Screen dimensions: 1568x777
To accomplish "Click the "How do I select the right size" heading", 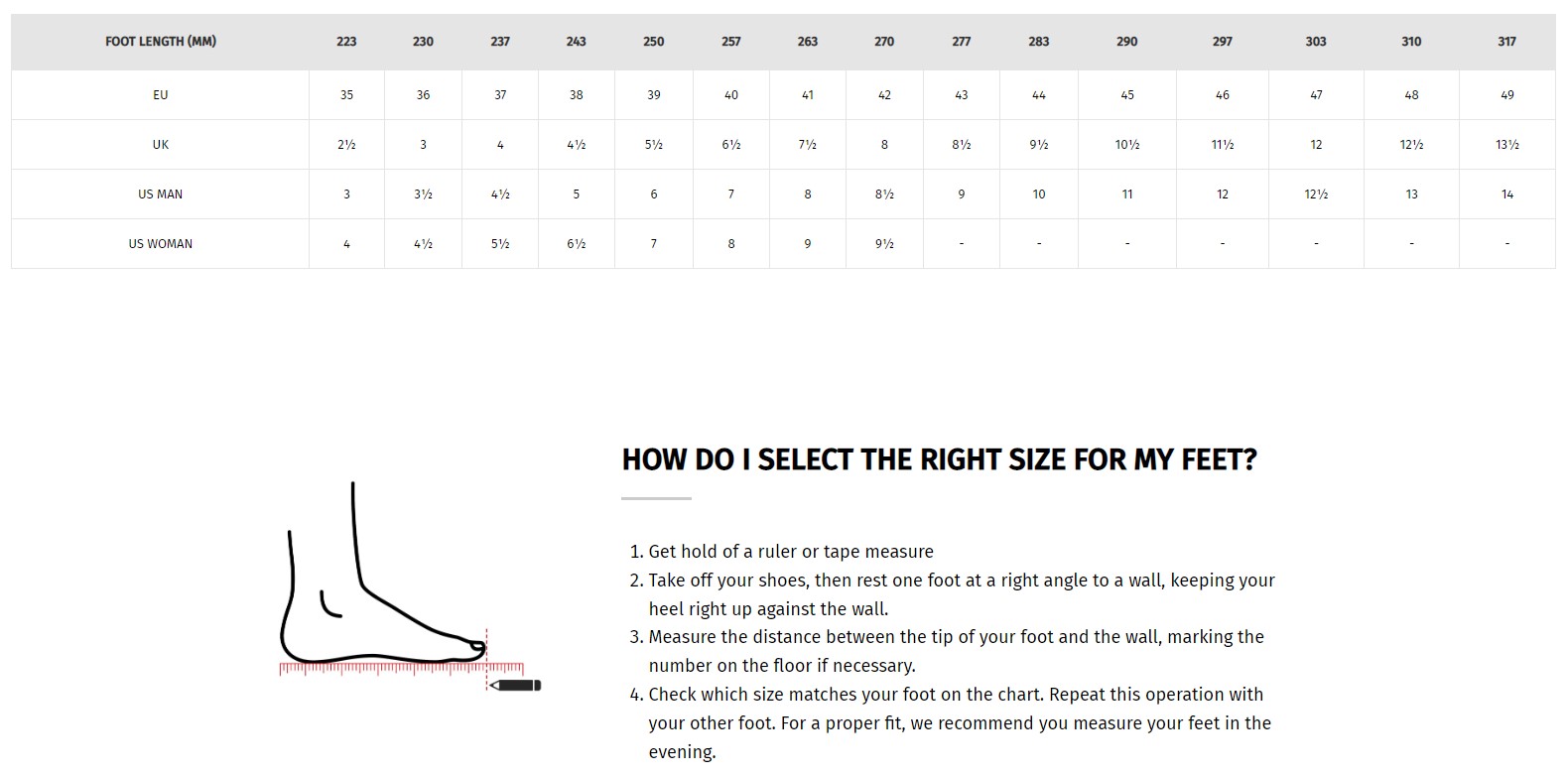I will 939,460.
